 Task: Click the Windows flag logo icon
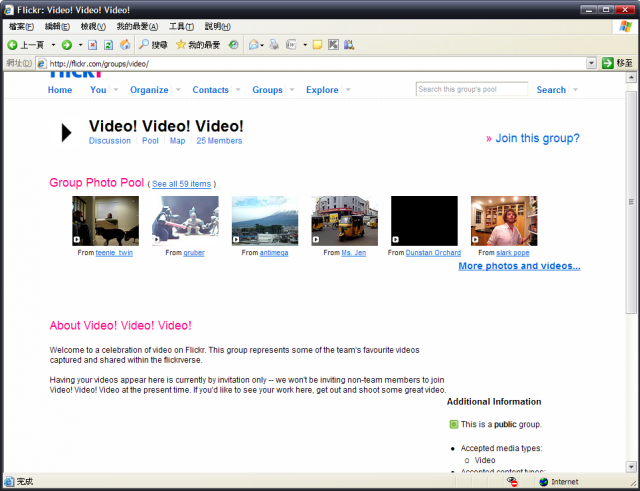625,27
